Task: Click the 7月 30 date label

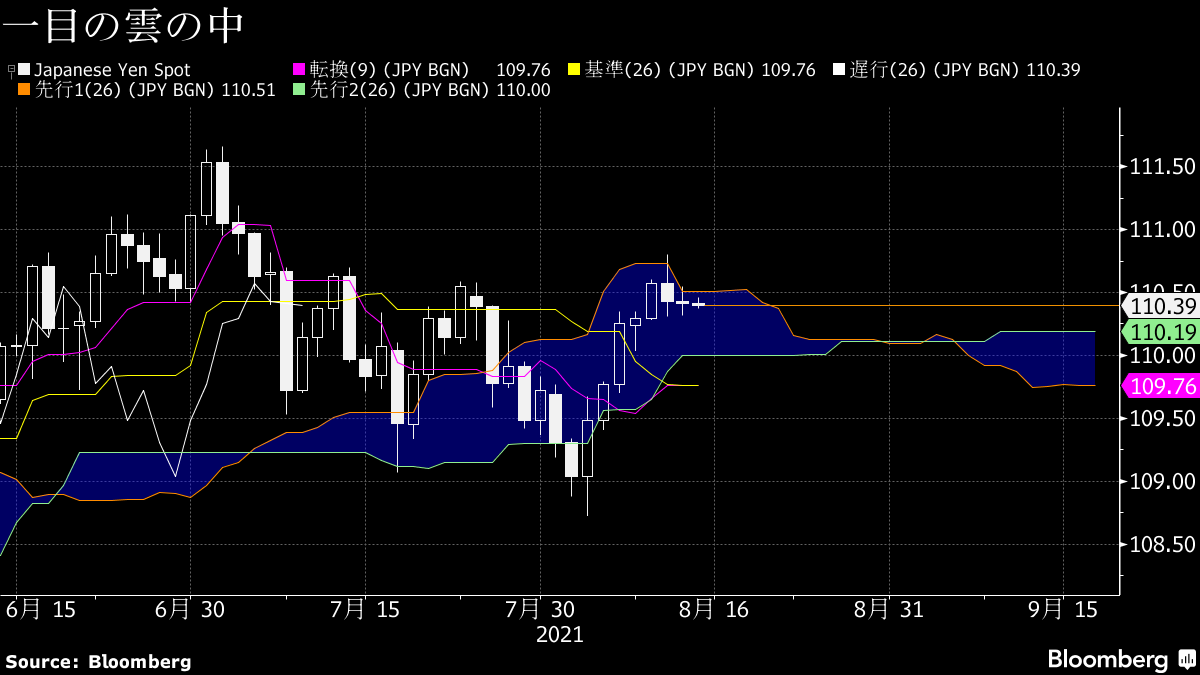Action: (540, 609)
